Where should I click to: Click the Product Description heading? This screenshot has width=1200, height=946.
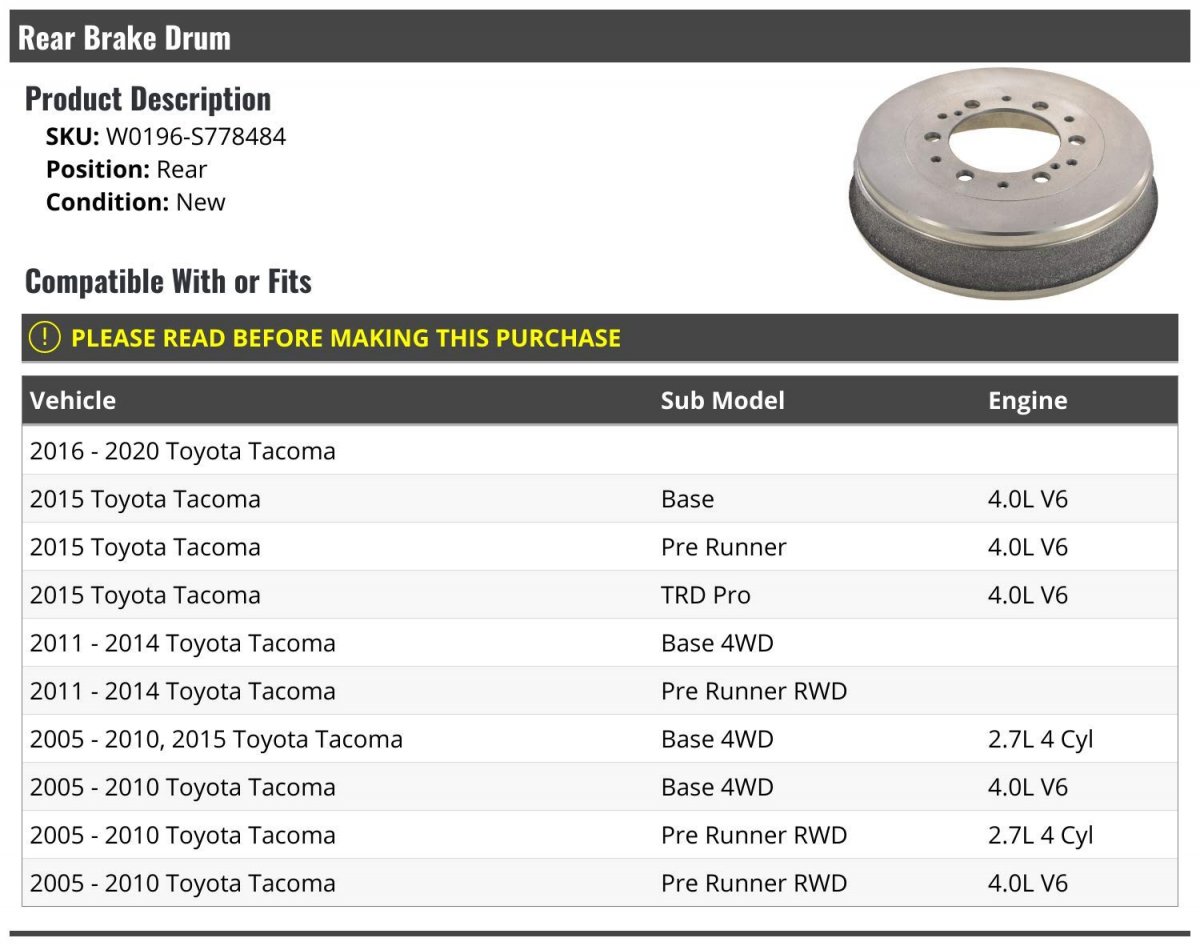tap(148, 99)
